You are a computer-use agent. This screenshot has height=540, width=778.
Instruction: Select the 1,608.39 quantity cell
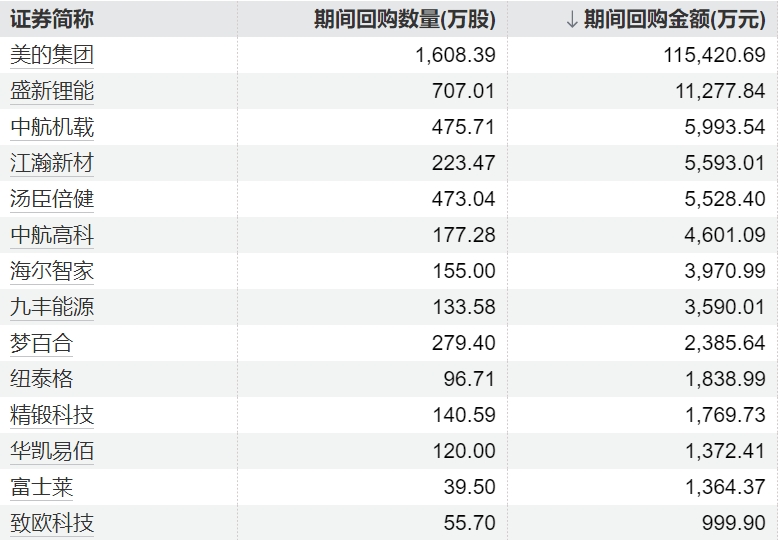click(455, 55)
